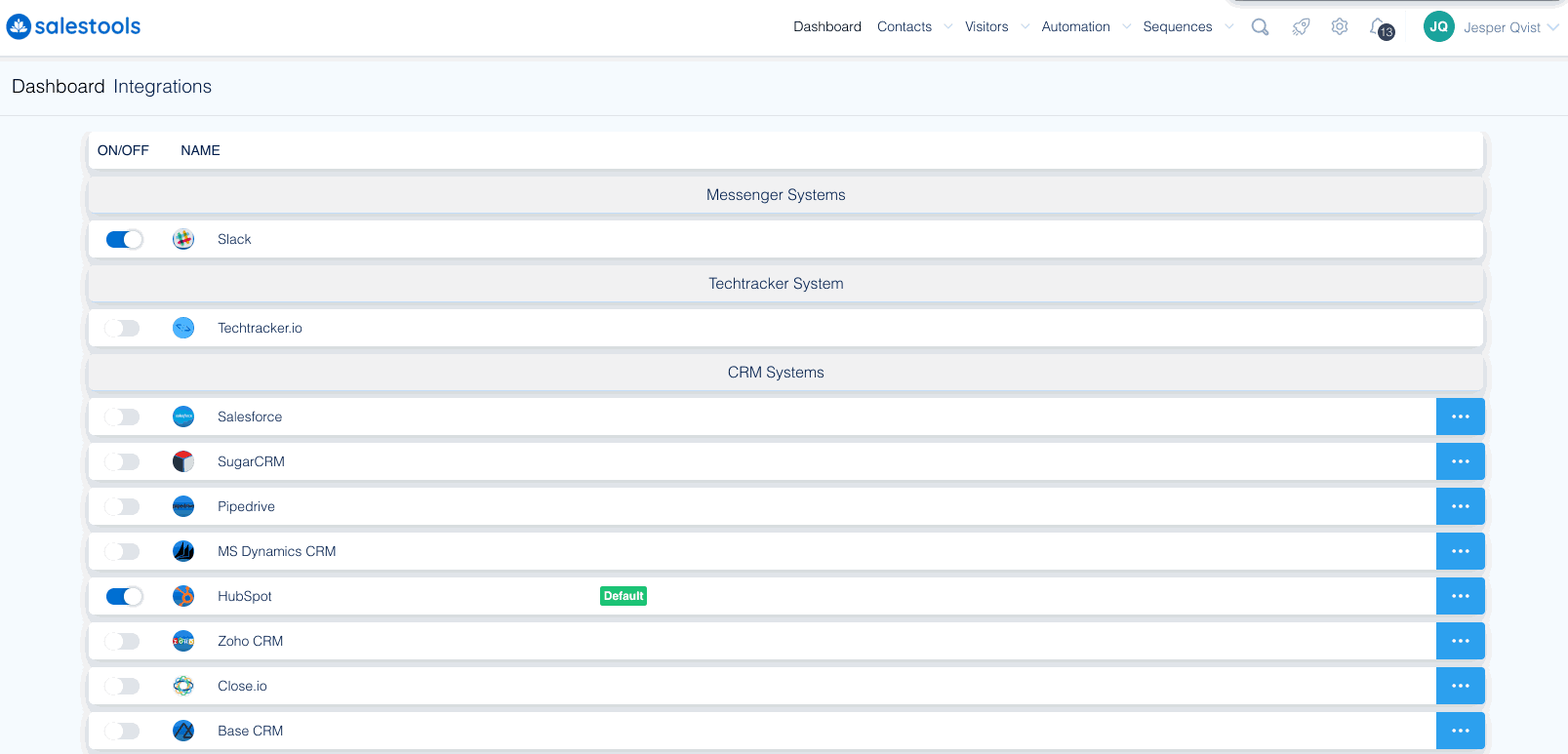Enable the Salesforce toggle
Image resolution: width=1568 pixels, height=754 pixels.
point(122,417)
